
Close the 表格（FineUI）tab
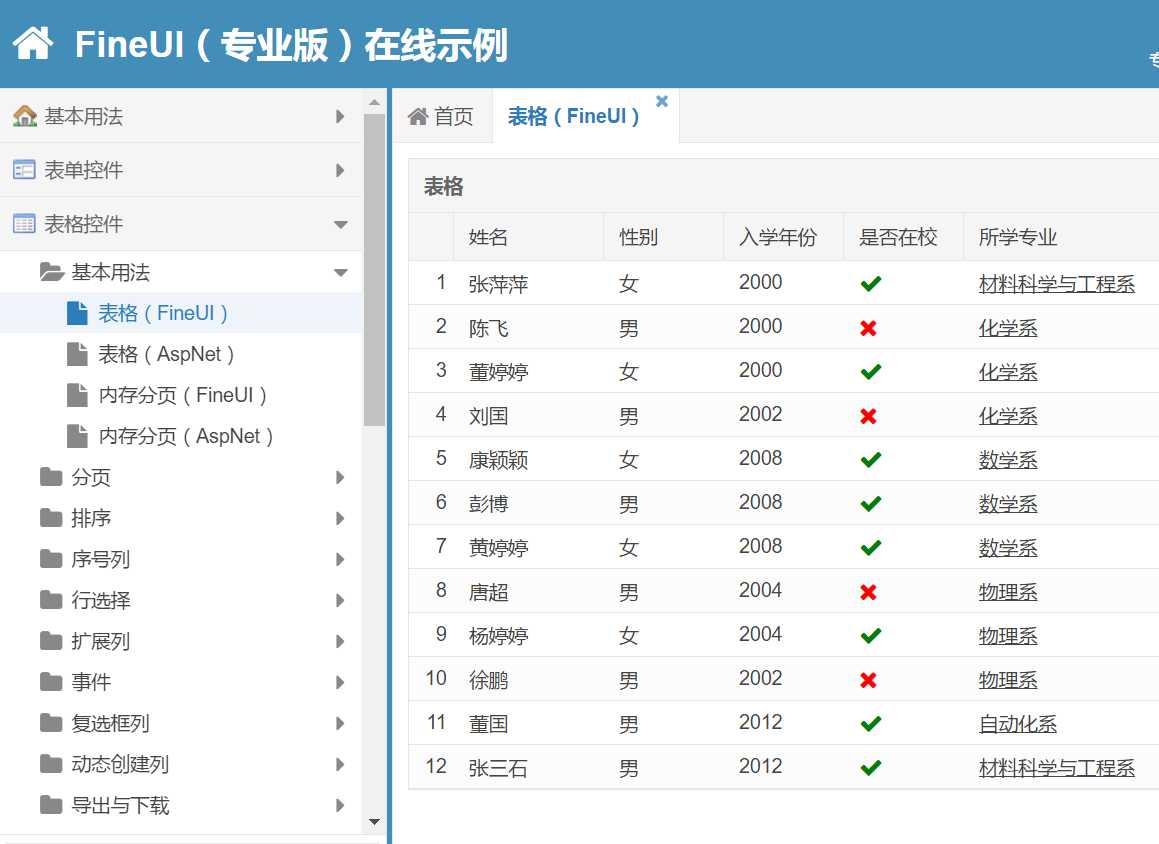[x=662, y=101]
